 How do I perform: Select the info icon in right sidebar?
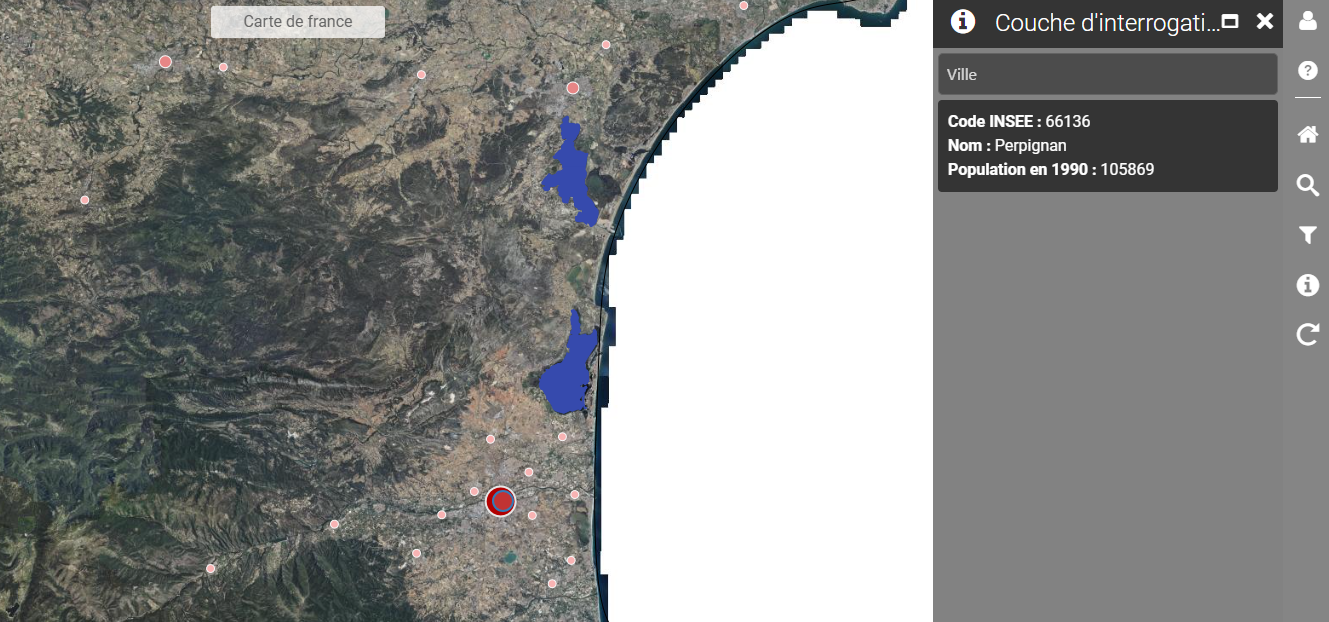pyautogui.click(x=1307, y=286)
